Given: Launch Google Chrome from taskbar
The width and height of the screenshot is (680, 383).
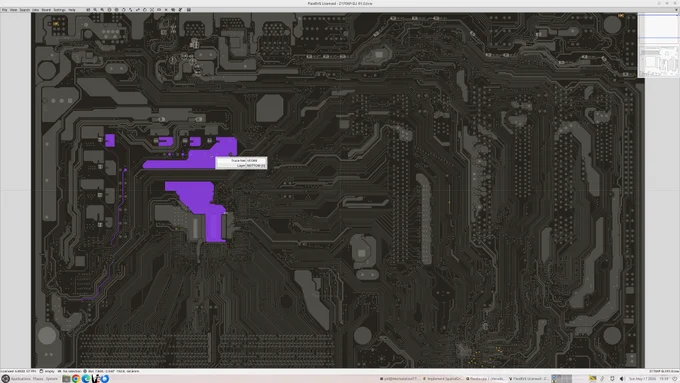Looking at the screenshot, I should tap(76, 379).
